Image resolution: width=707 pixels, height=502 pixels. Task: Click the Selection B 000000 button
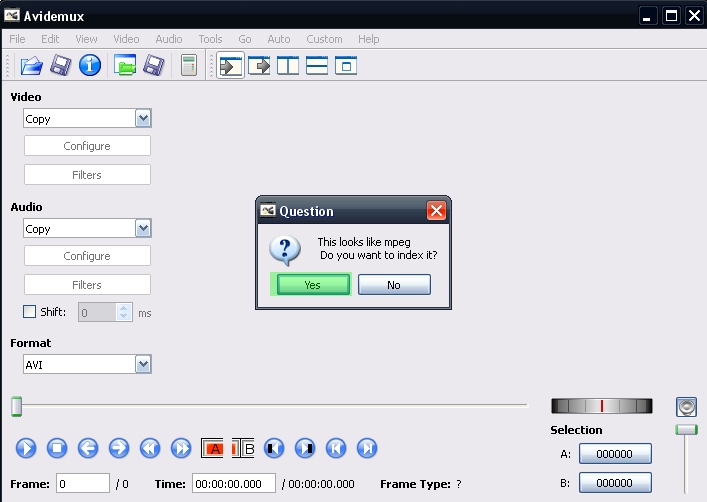615,483
